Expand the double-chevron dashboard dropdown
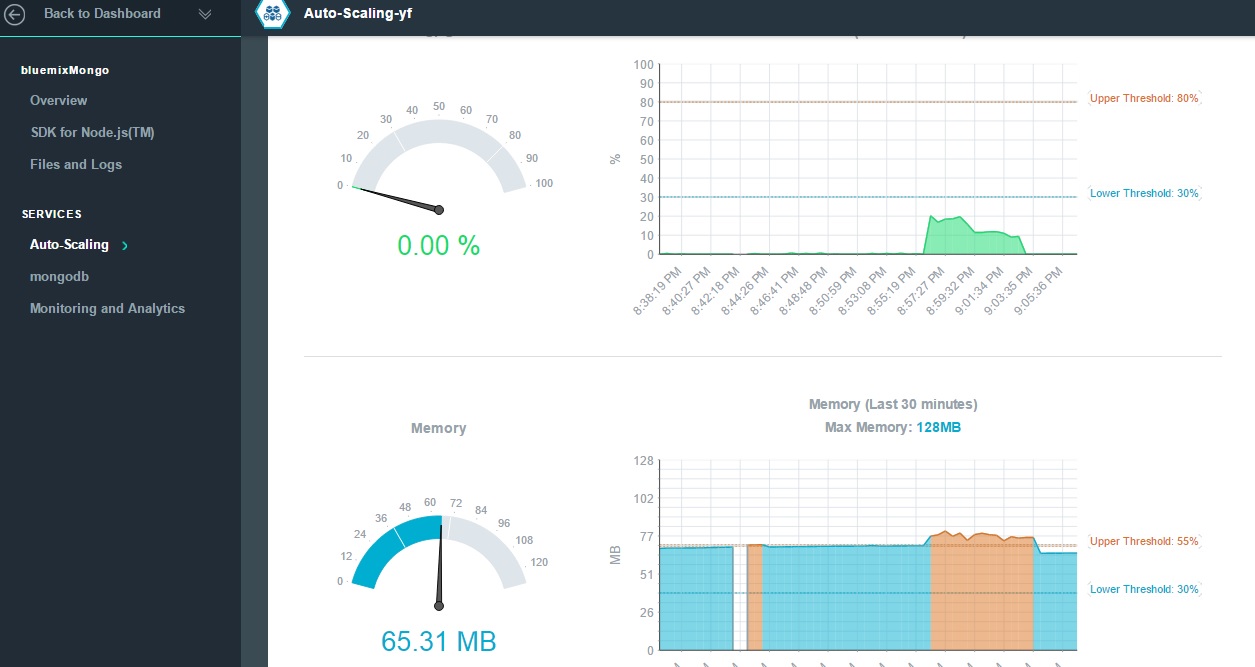This screenshot has height=667, width=1255. coord(205,14)
